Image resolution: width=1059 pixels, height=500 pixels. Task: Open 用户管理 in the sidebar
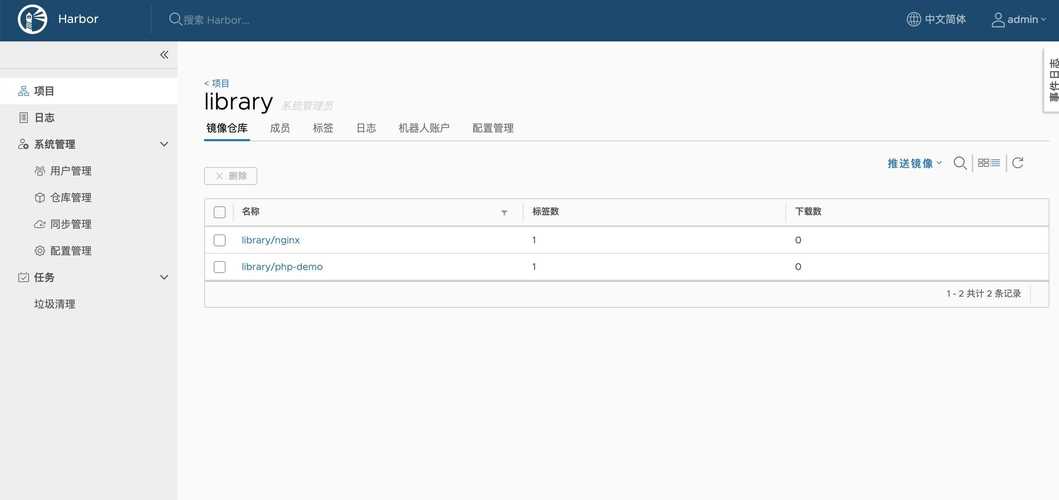[x=71, y=171]
